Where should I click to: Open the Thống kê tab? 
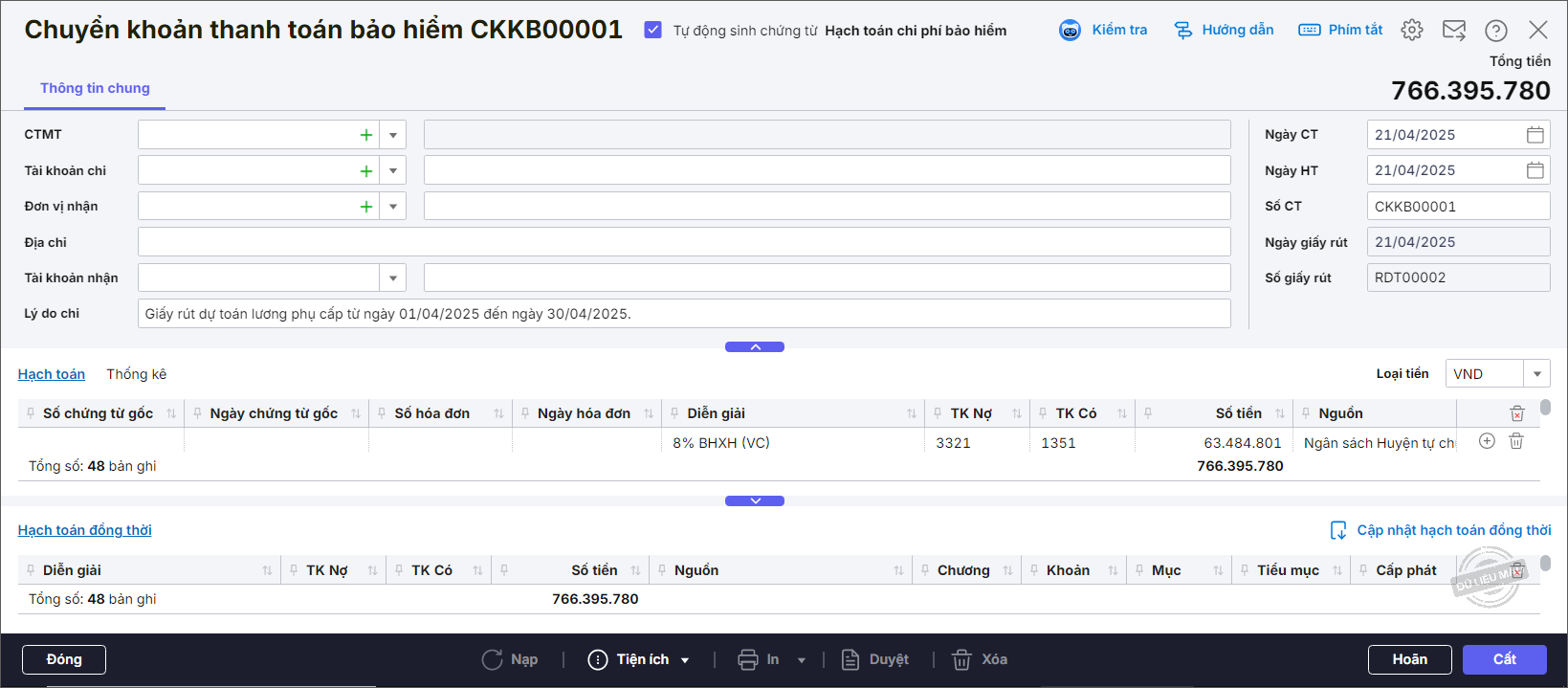tap(137, 374)
